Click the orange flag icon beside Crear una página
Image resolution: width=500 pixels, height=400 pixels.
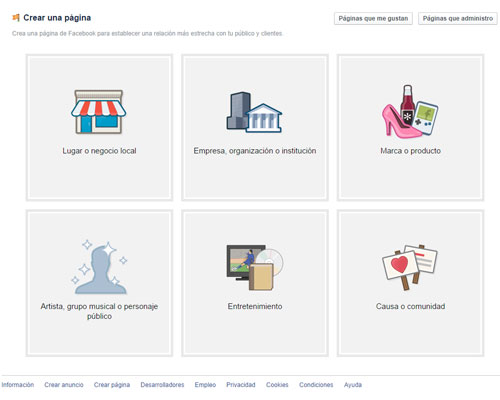click(16, 18)
